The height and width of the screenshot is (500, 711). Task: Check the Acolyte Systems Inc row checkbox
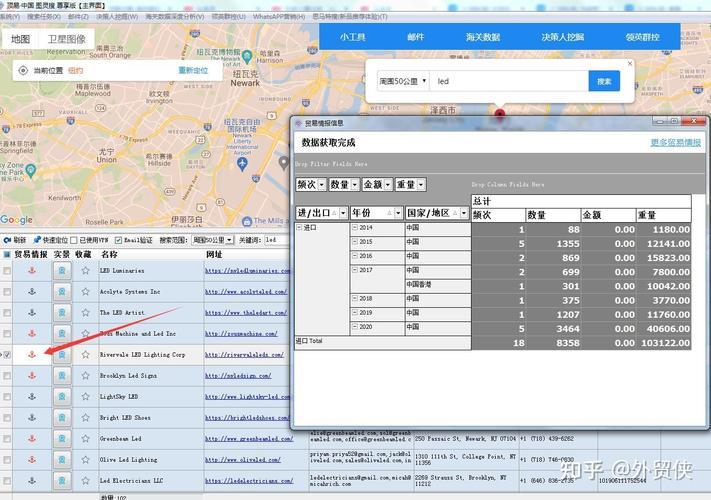click(7, 291)
